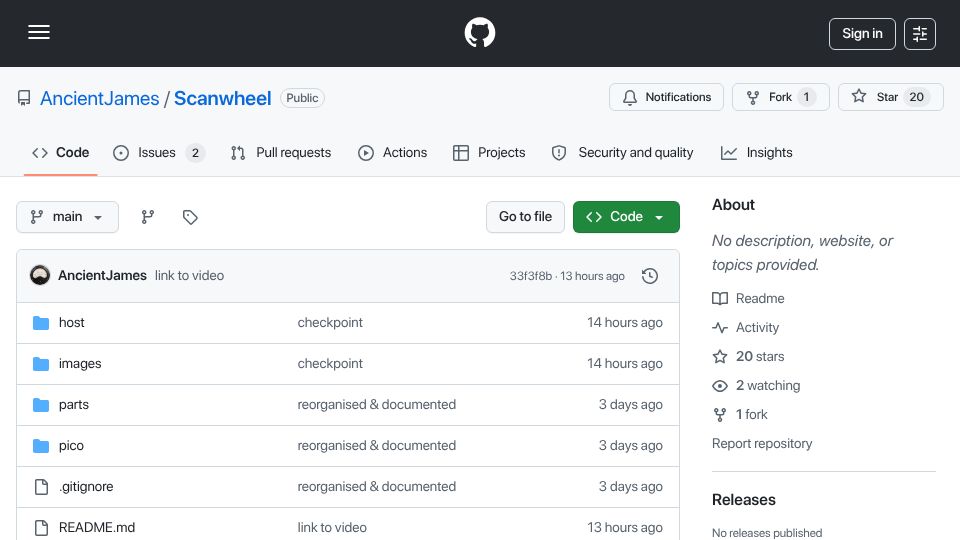Viewport: 960px width, 540px height.
Task: Click Report repository link
Action: click(762, 443)
